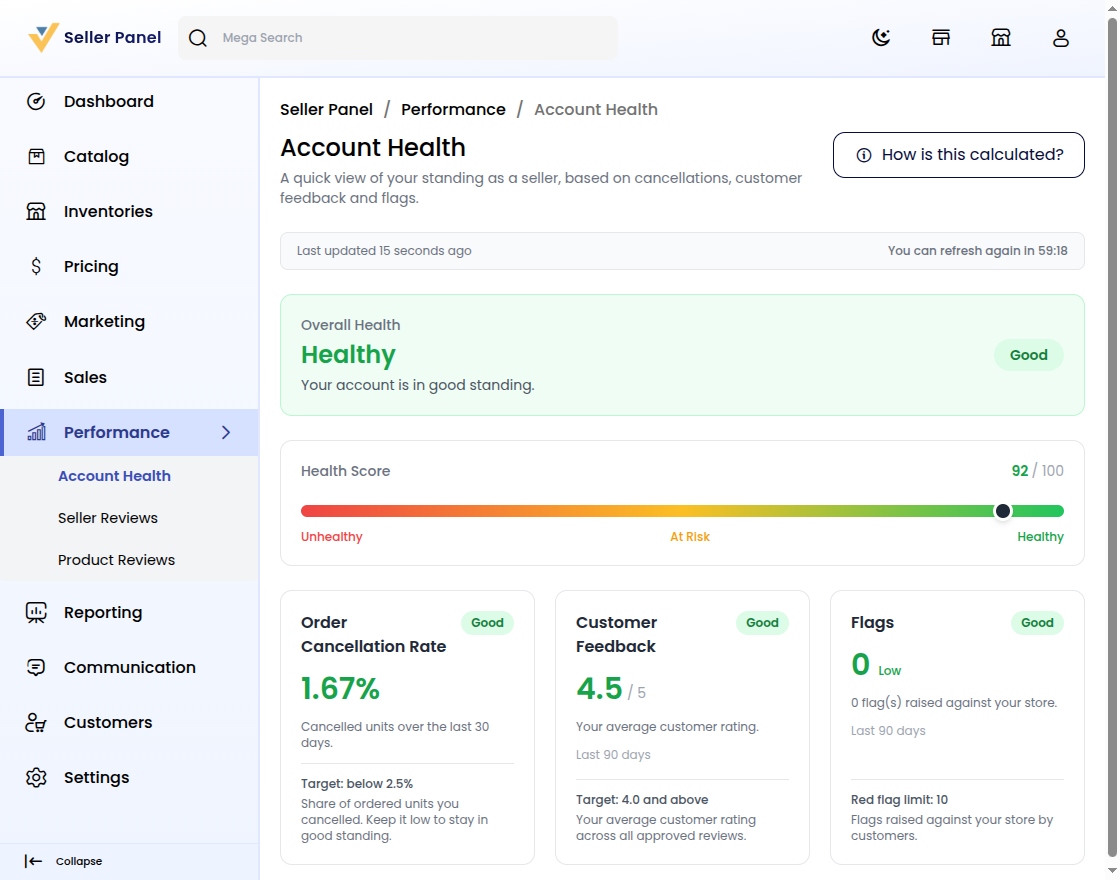The height and width of the screenshot is (880, 1120).
Task: Click the Good badge in Overall Health
Action: pos(1029,355)
